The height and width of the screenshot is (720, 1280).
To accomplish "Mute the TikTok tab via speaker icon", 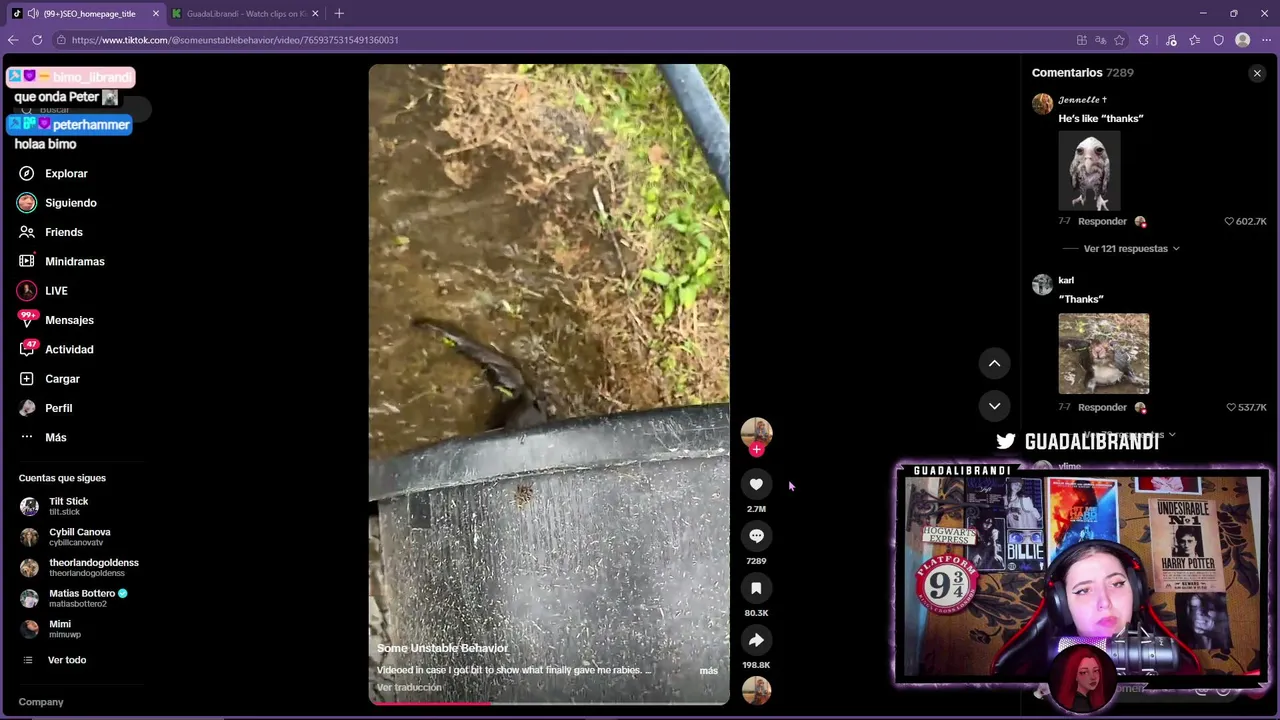I will pyautogui.click(x=33, y=14).
